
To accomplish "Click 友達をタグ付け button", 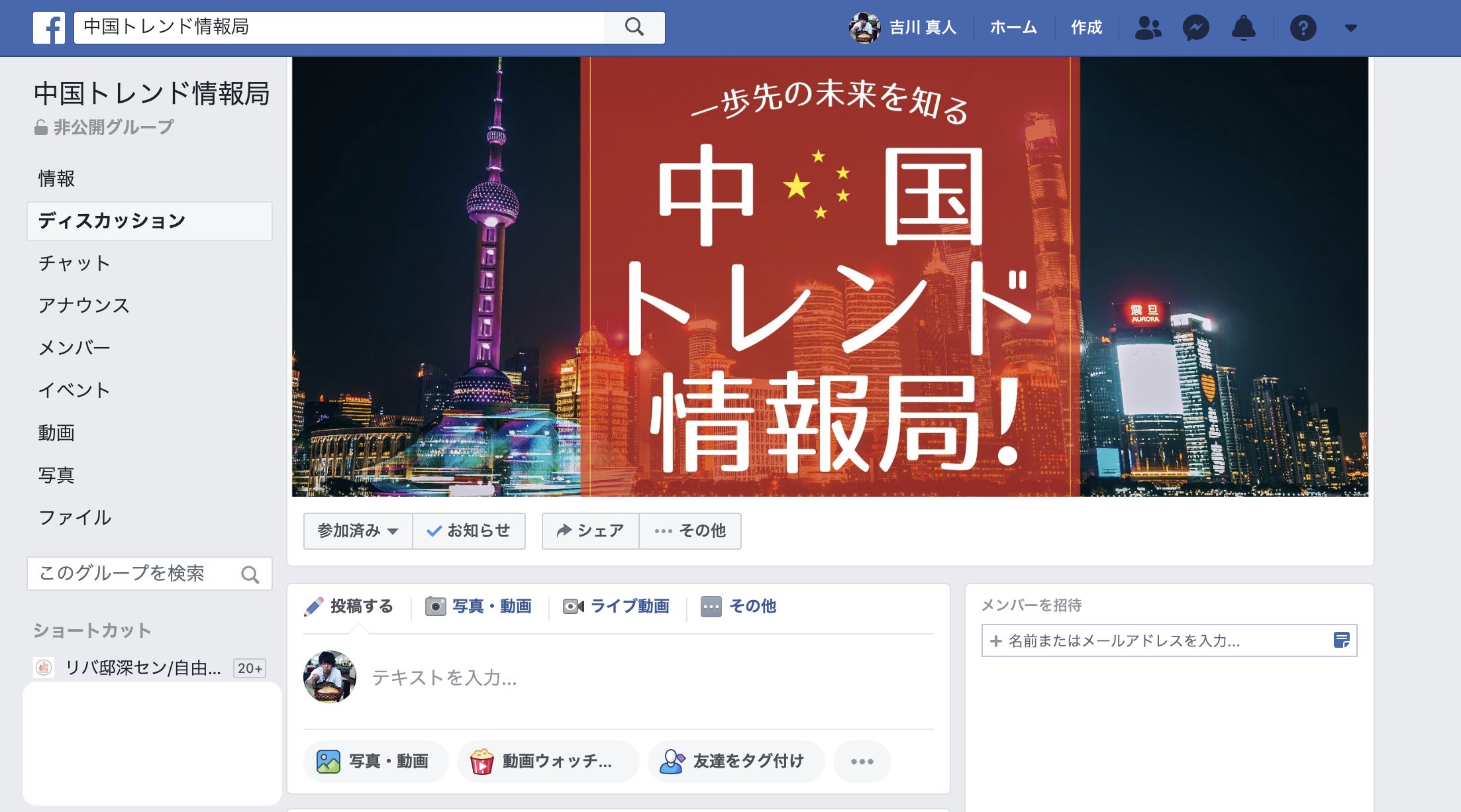I will click(x=736, y=761).
